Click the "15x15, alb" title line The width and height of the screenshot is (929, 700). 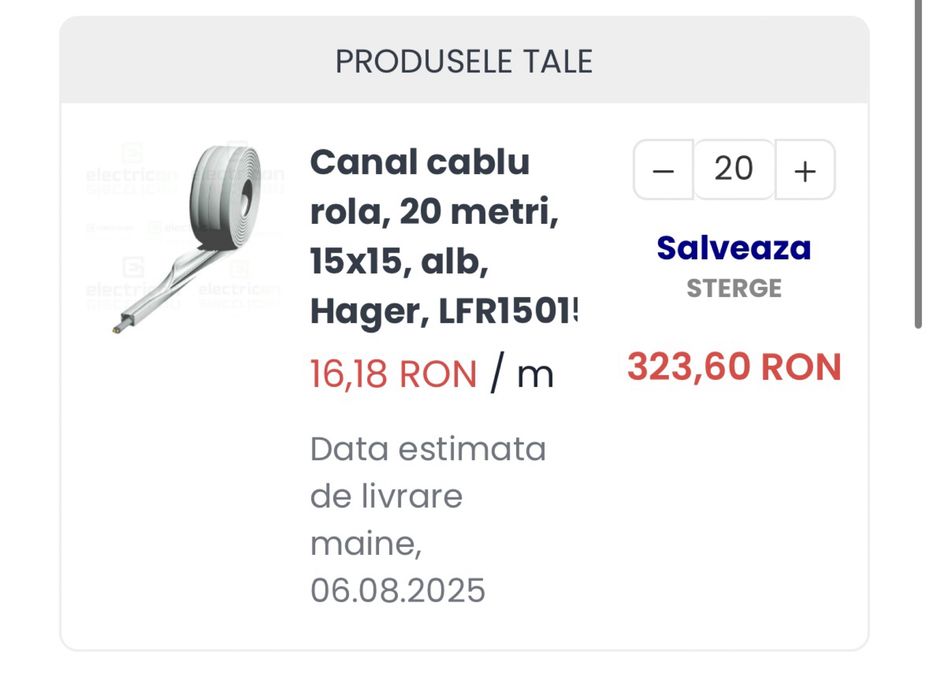click(x=398, y=262)
